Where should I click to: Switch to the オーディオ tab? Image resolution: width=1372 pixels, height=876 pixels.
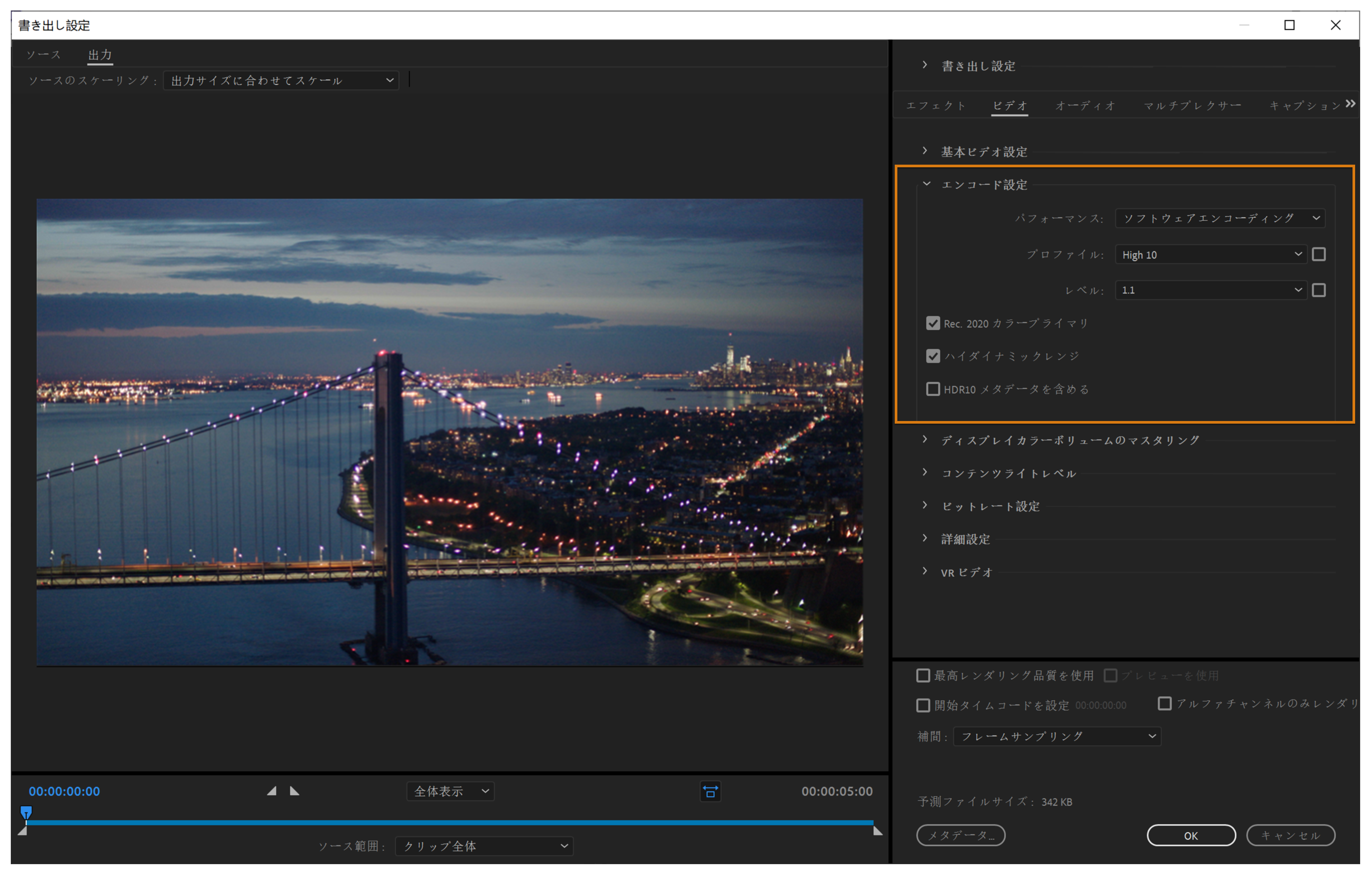click(1085, 106)
